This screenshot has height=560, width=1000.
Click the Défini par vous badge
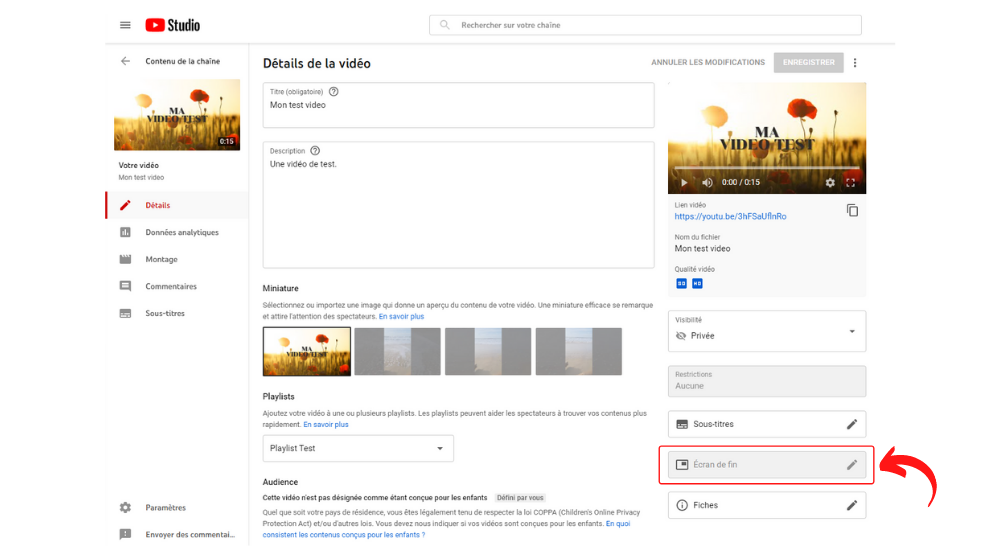tap(520, 497)
